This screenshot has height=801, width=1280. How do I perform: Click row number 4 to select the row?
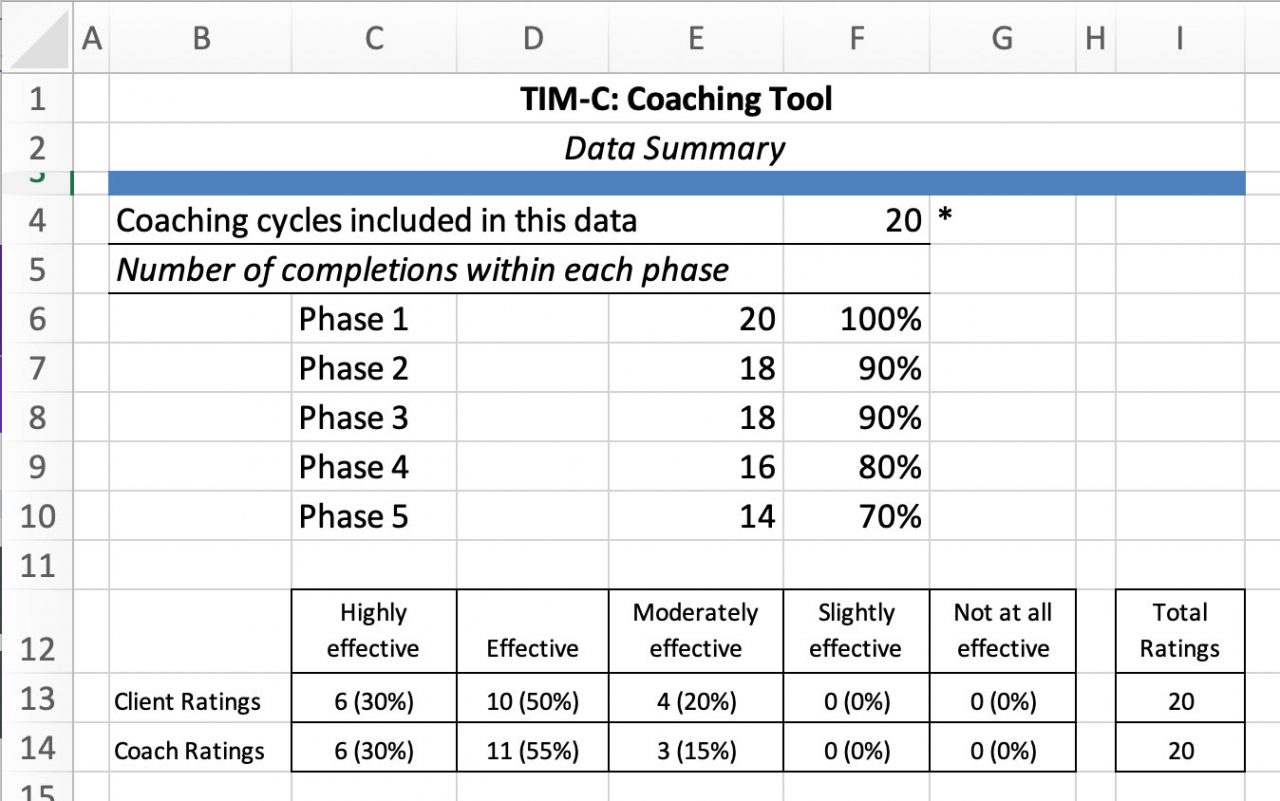click(x=38, y=220)
